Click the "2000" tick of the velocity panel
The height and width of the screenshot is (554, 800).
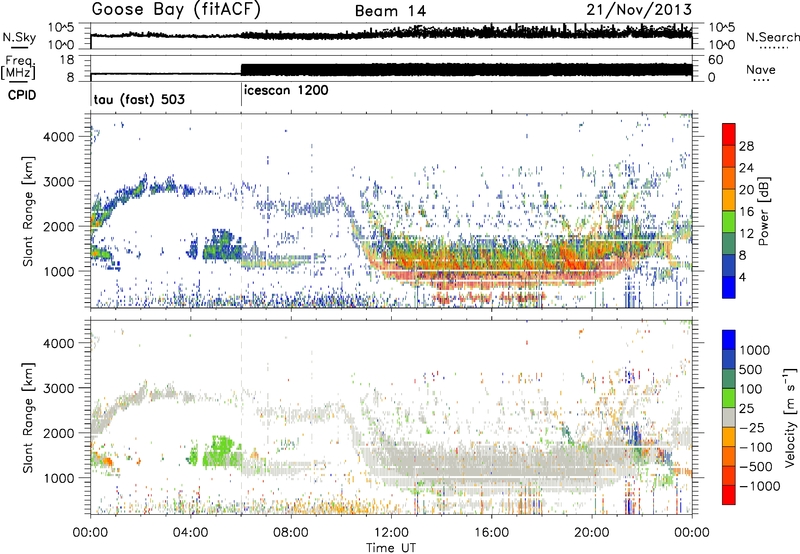click(x=58, y=433)
